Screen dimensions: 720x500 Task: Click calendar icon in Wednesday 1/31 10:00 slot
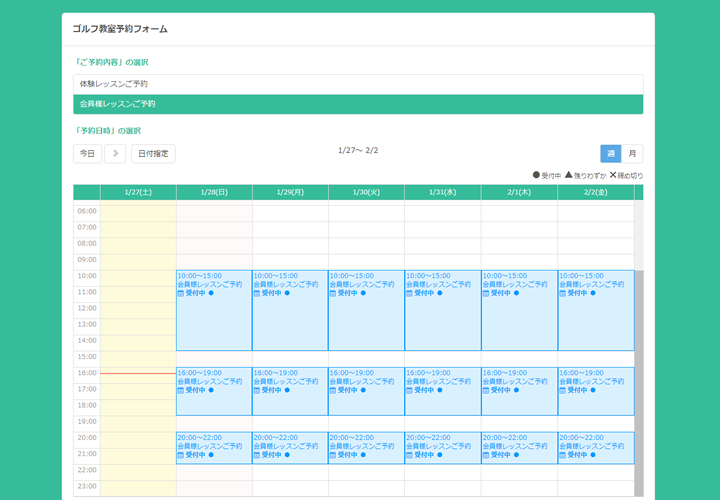click(x=409, y=294)
